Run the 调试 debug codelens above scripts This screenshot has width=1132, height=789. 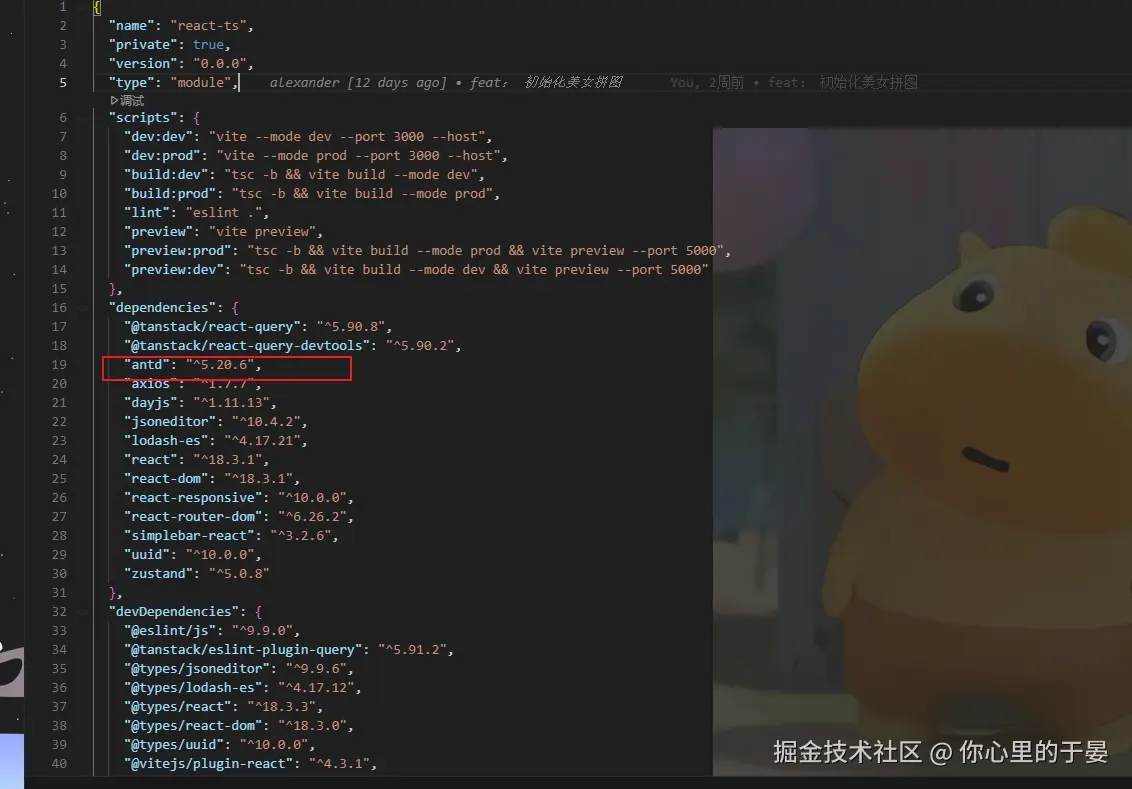click(127, 100)
